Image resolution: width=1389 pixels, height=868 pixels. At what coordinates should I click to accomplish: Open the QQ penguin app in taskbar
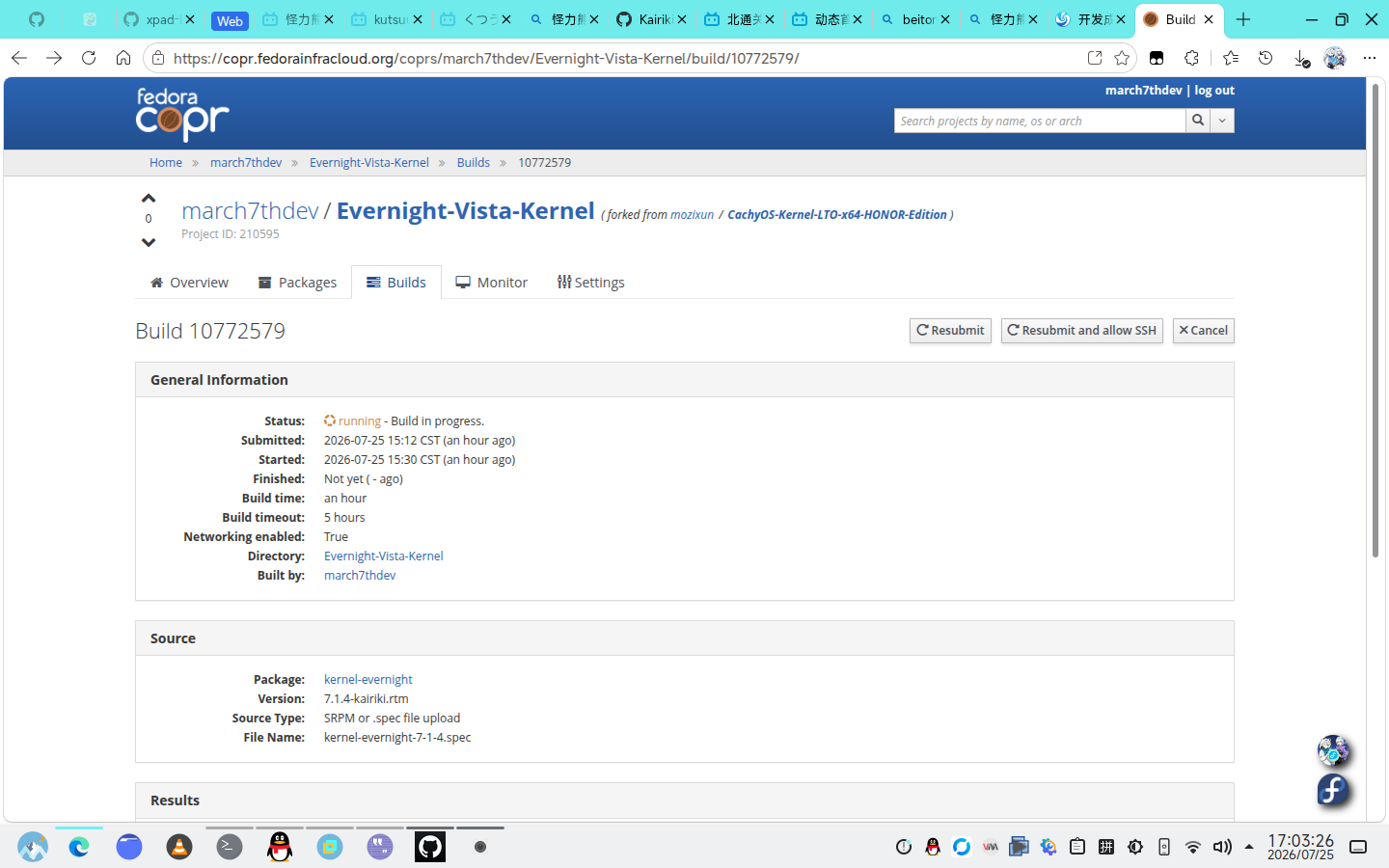click(x=280, y=847)
